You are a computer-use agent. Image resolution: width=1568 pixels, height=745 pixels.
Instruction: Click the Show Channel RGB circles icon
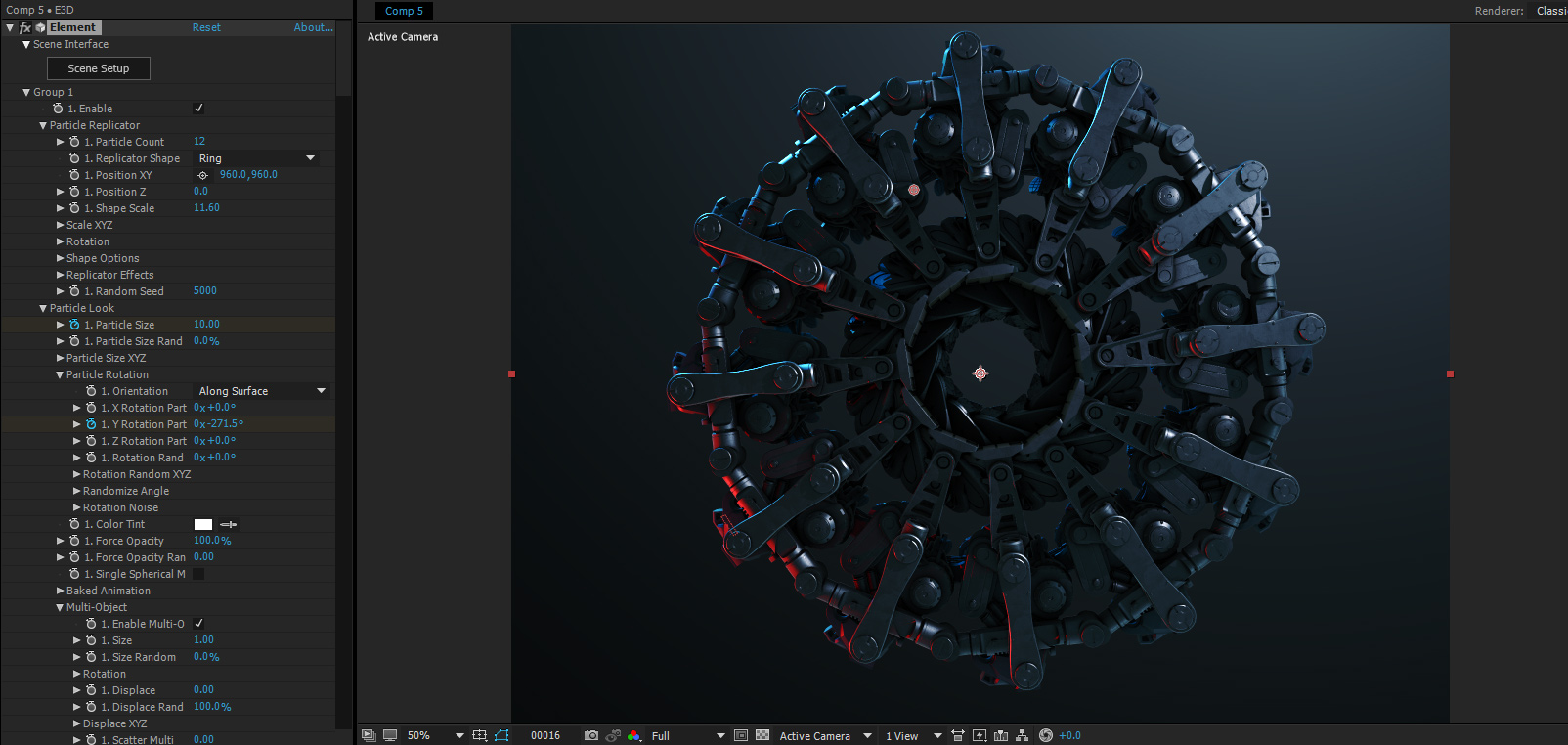click(x=634, y=735)
